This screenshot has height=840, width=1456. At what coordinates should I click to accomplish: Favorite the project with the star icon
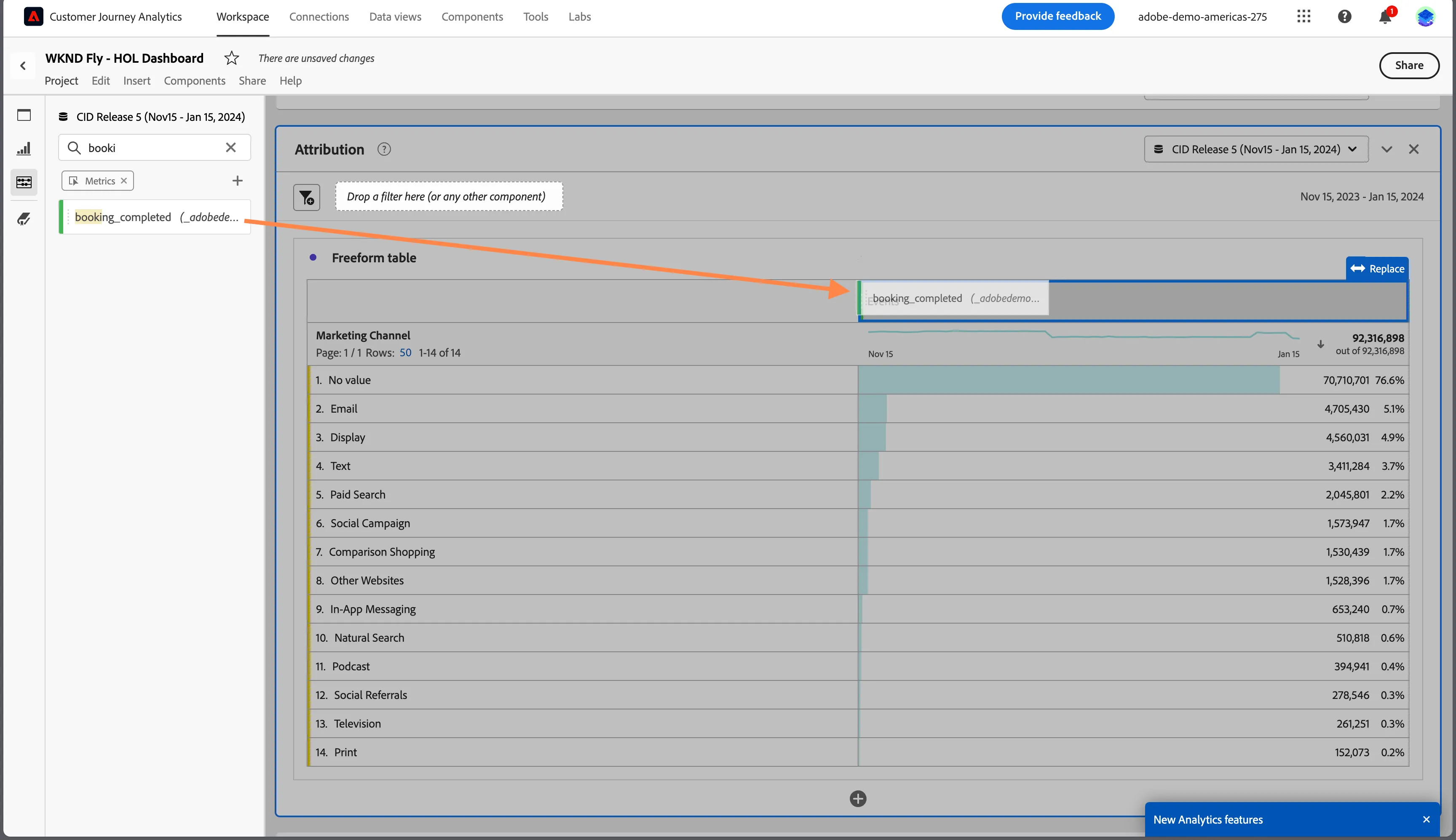pyautogui.click(x=231, y=58)
